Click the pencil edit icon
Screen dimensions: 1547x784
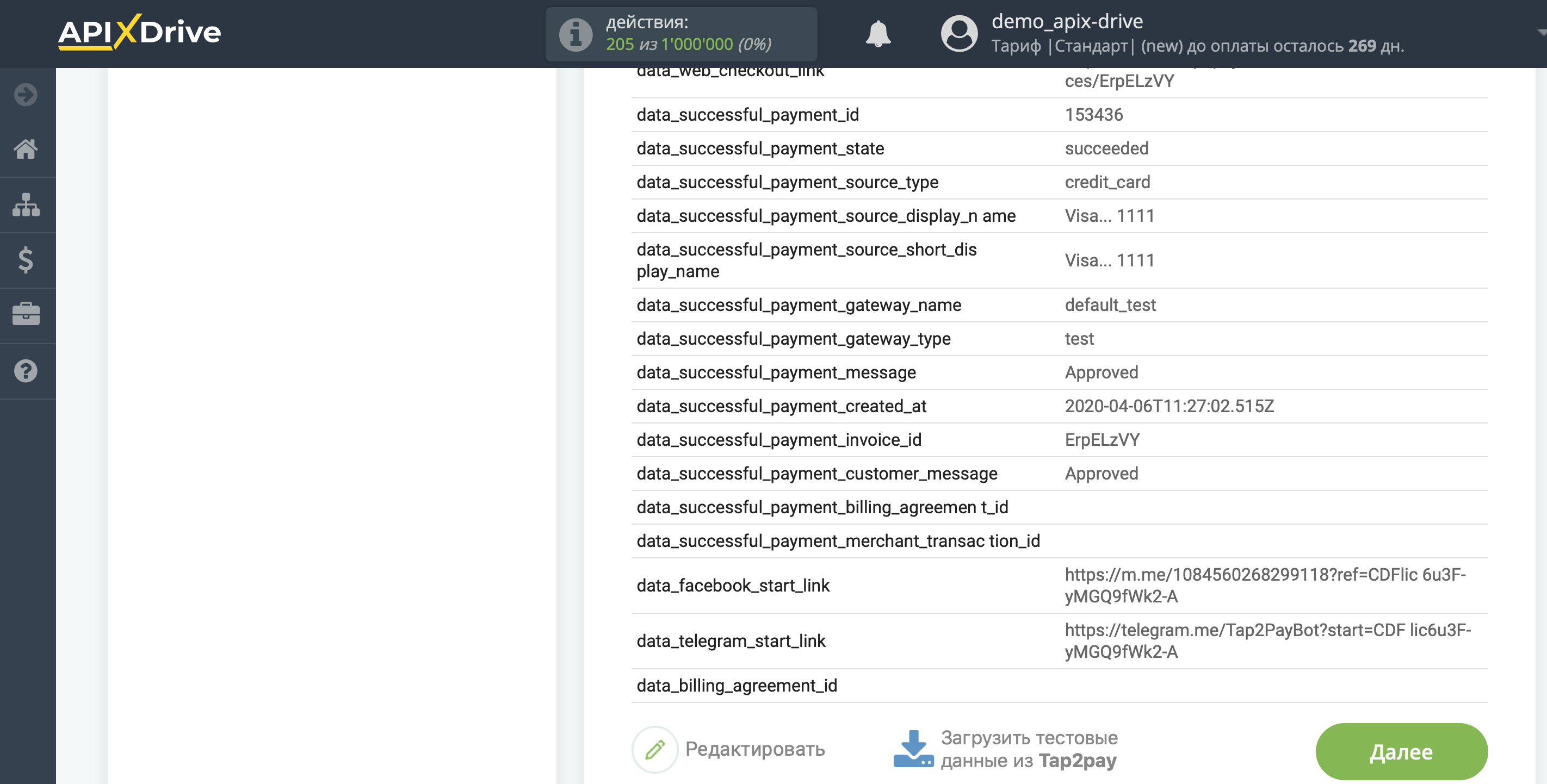pyautogui.click(x=654, y=749)
